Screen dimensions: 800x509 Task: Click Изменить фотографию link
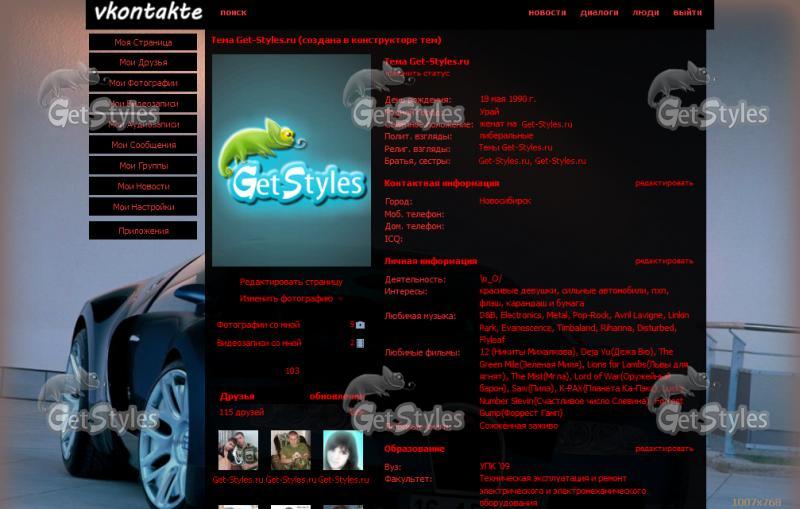pos(286,298)
